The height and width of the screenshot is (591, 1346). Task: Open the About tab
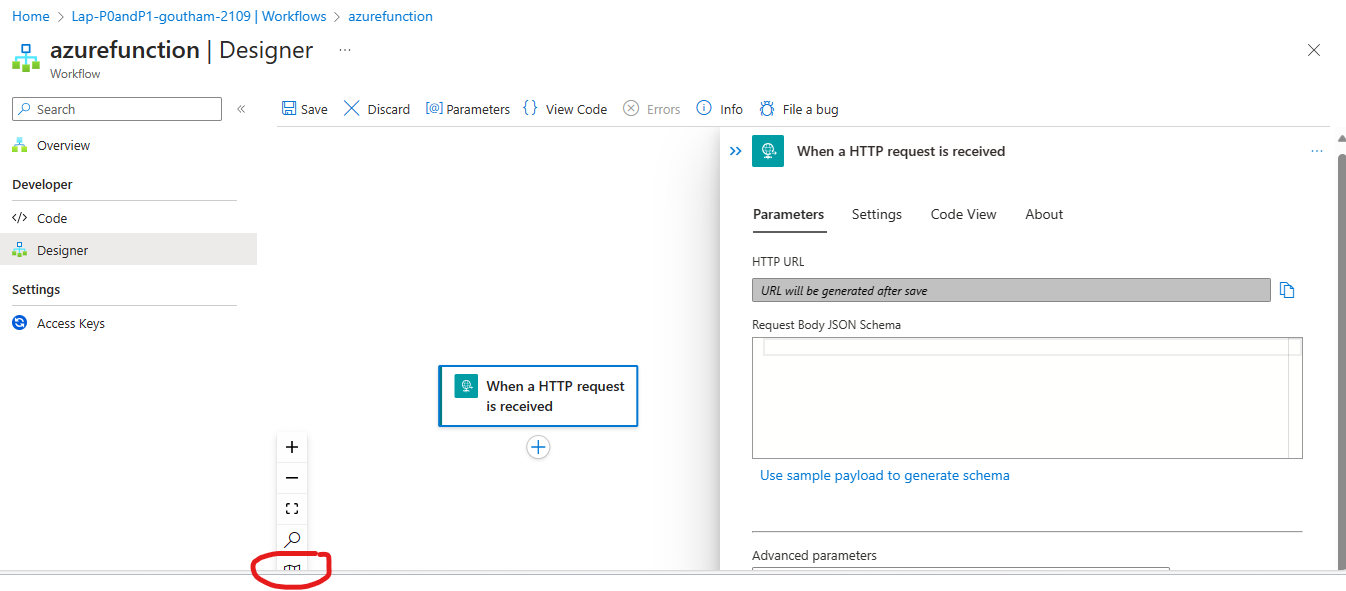(1043, 214)
